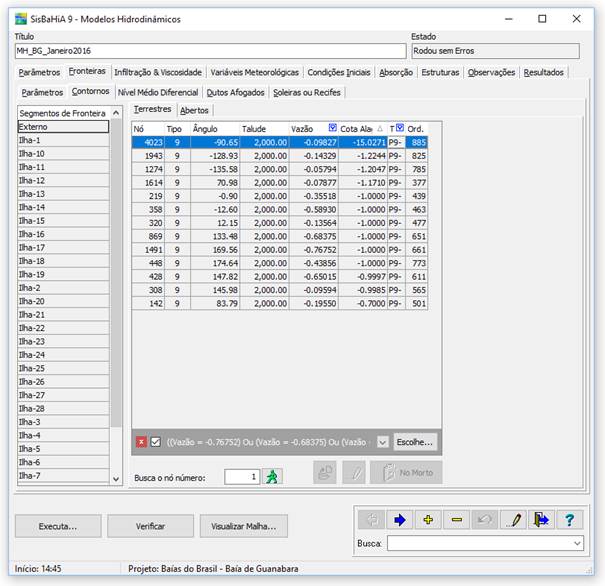Switch to the Estruturas tab
Image resolution: width=605 pixels, height=586 pixels.
[x=440, y=72]
